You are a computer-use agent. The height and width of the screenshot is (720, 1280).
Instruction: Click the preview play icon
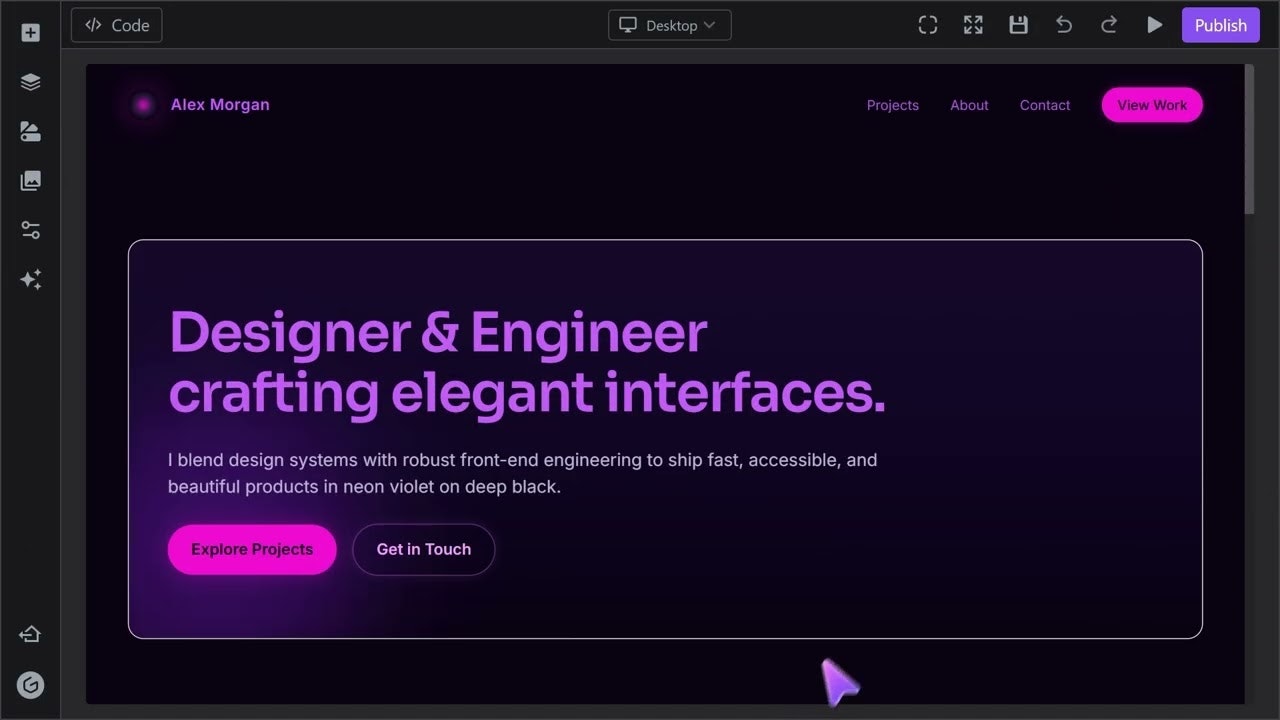[1154, 25]
